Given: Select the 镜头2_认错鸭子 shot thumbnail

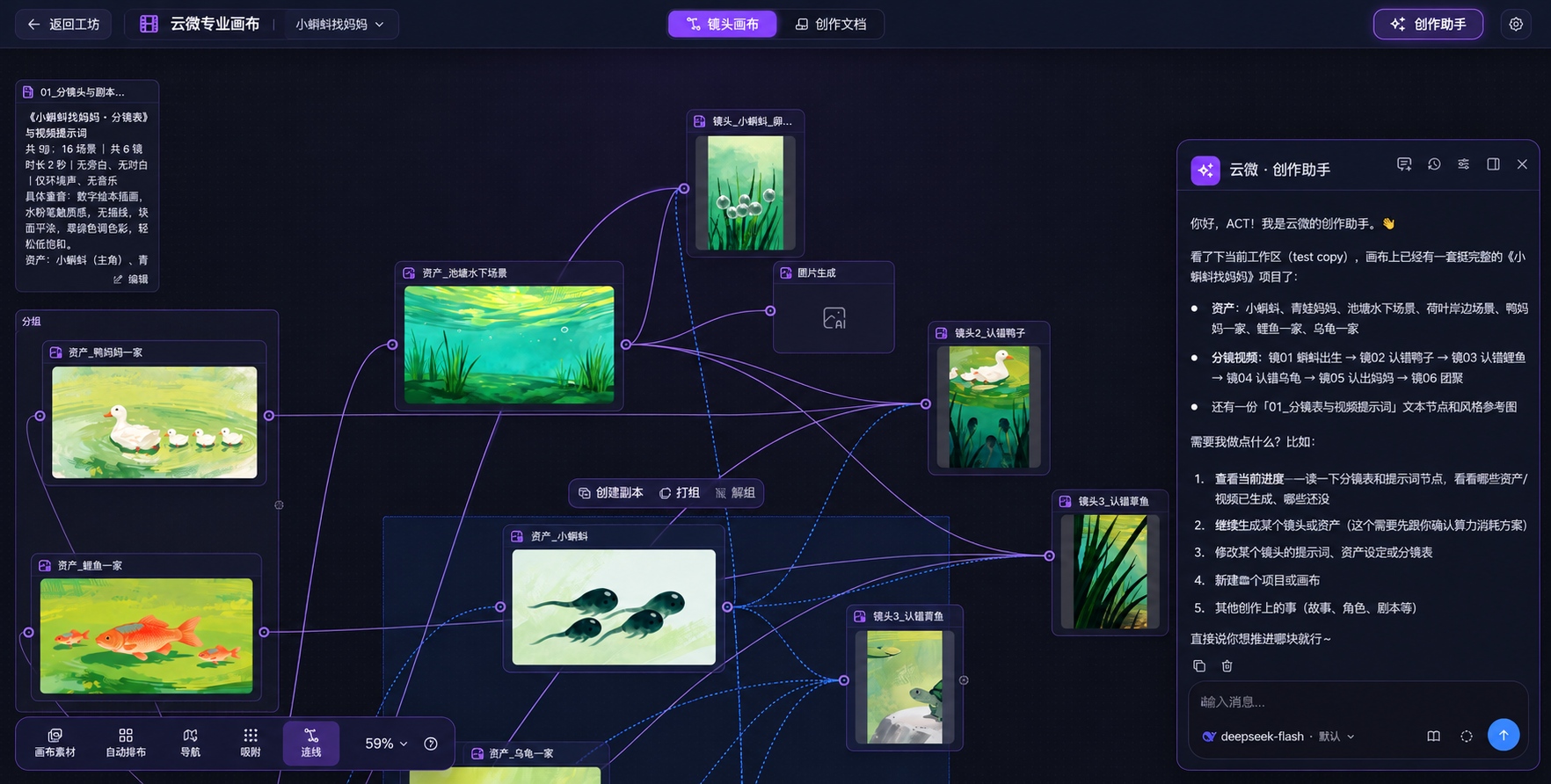Looking at the screenshot, I should 989,407.
